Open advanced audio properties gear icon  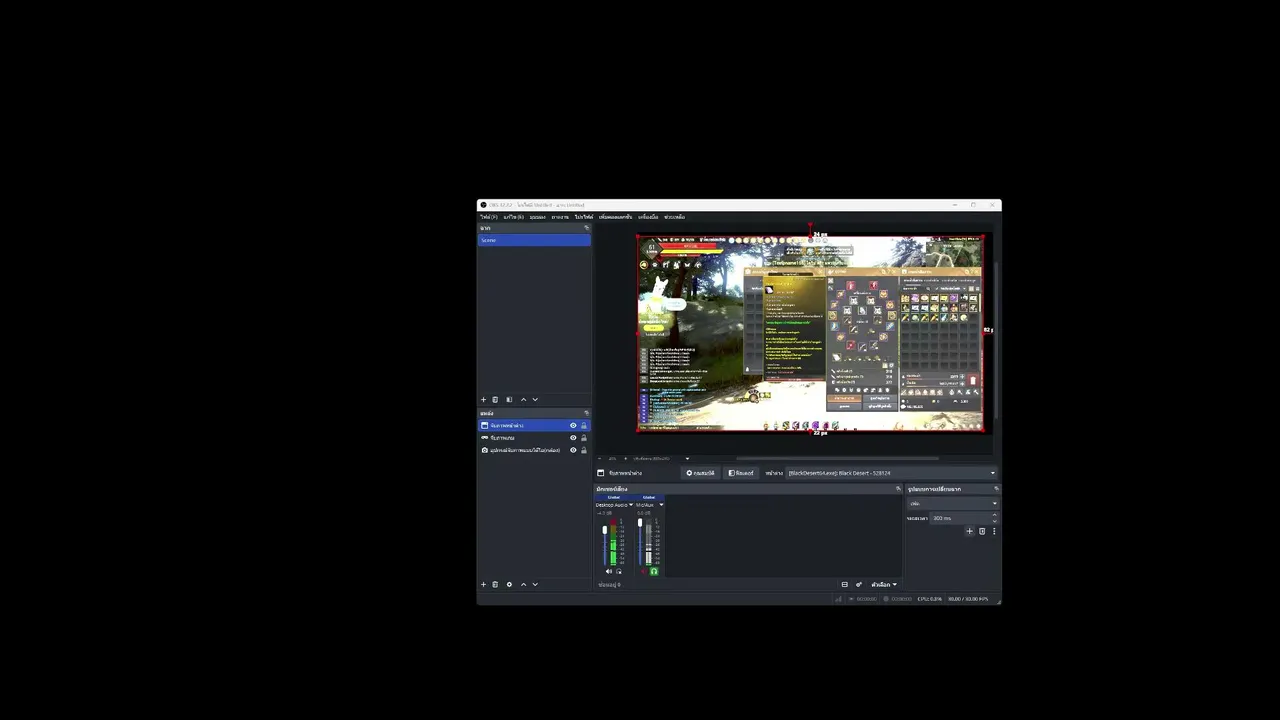coord(859,585)
